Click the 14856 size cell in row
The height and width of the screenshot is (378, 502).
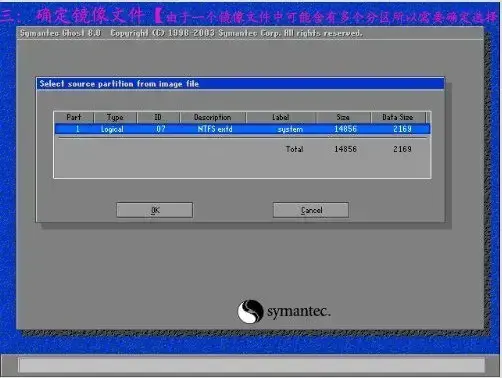[346, 129]
